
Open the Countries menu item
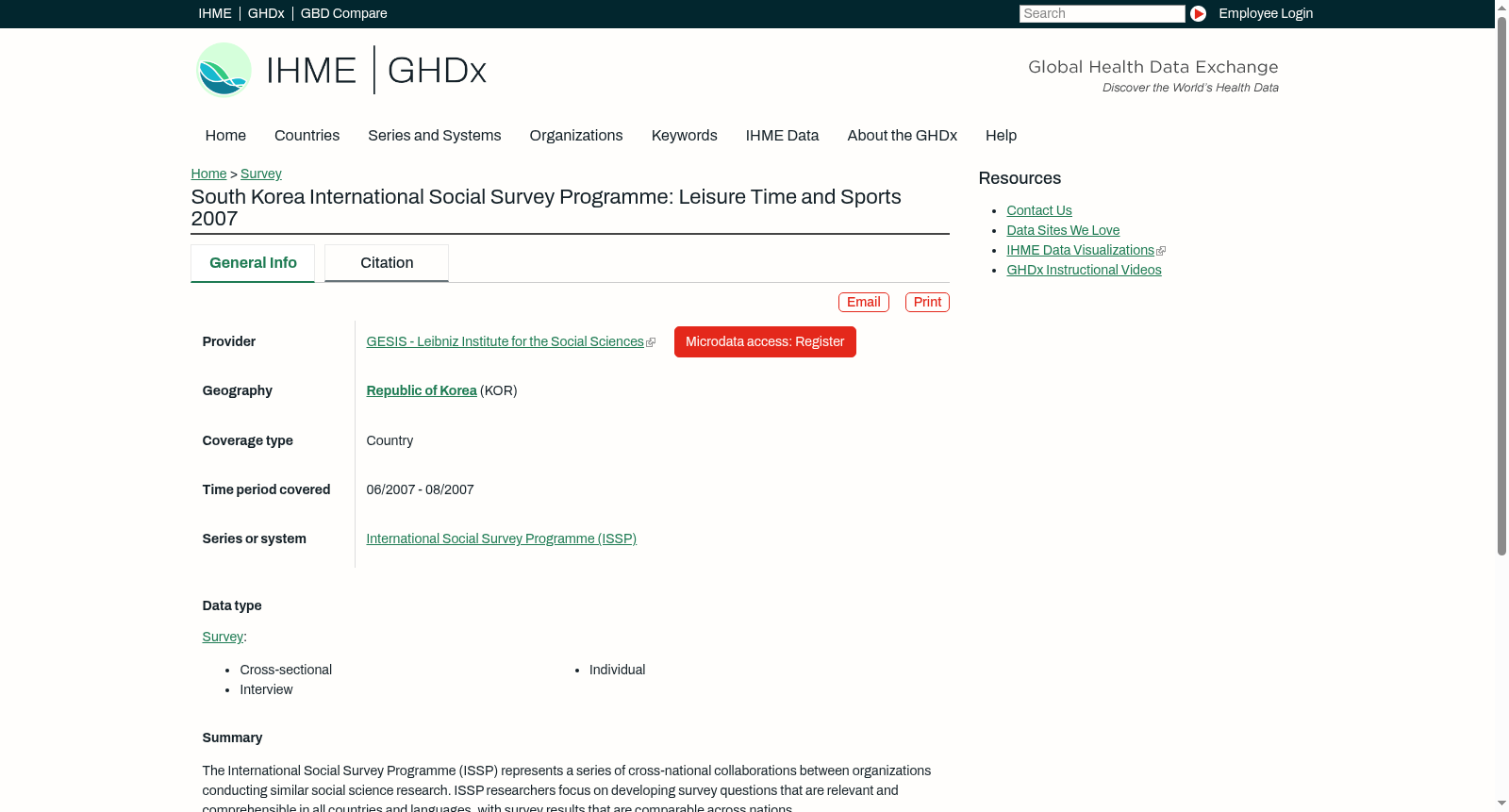(x=307, y=136)
